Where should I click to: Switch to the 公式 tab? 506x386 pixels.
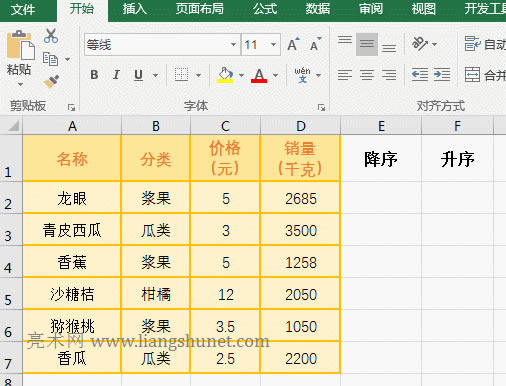(x=265, y=9)
